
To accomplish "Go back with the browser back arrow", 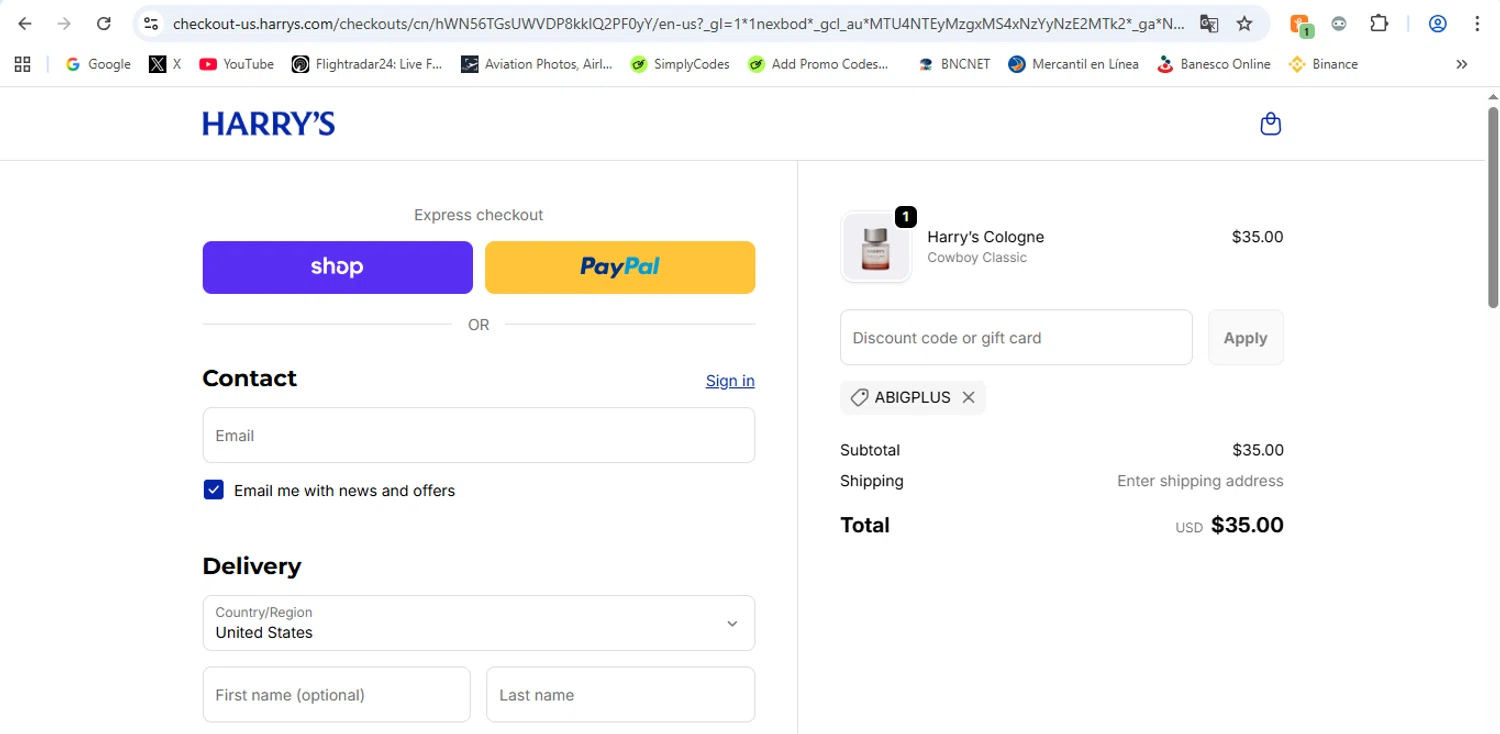I will 25,23.
